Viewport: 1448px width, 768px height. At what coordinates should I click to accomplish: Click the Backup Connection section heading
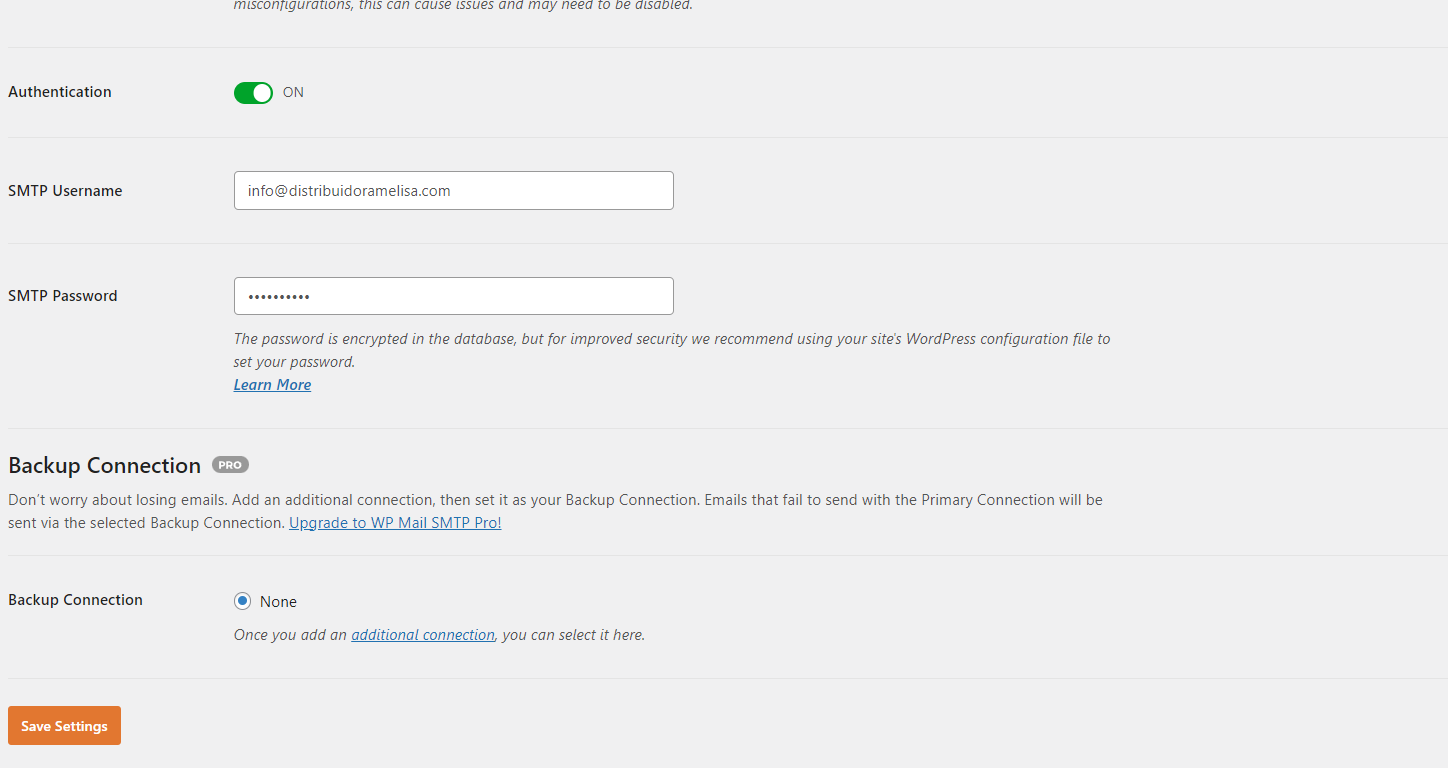(x=105, y=465)
